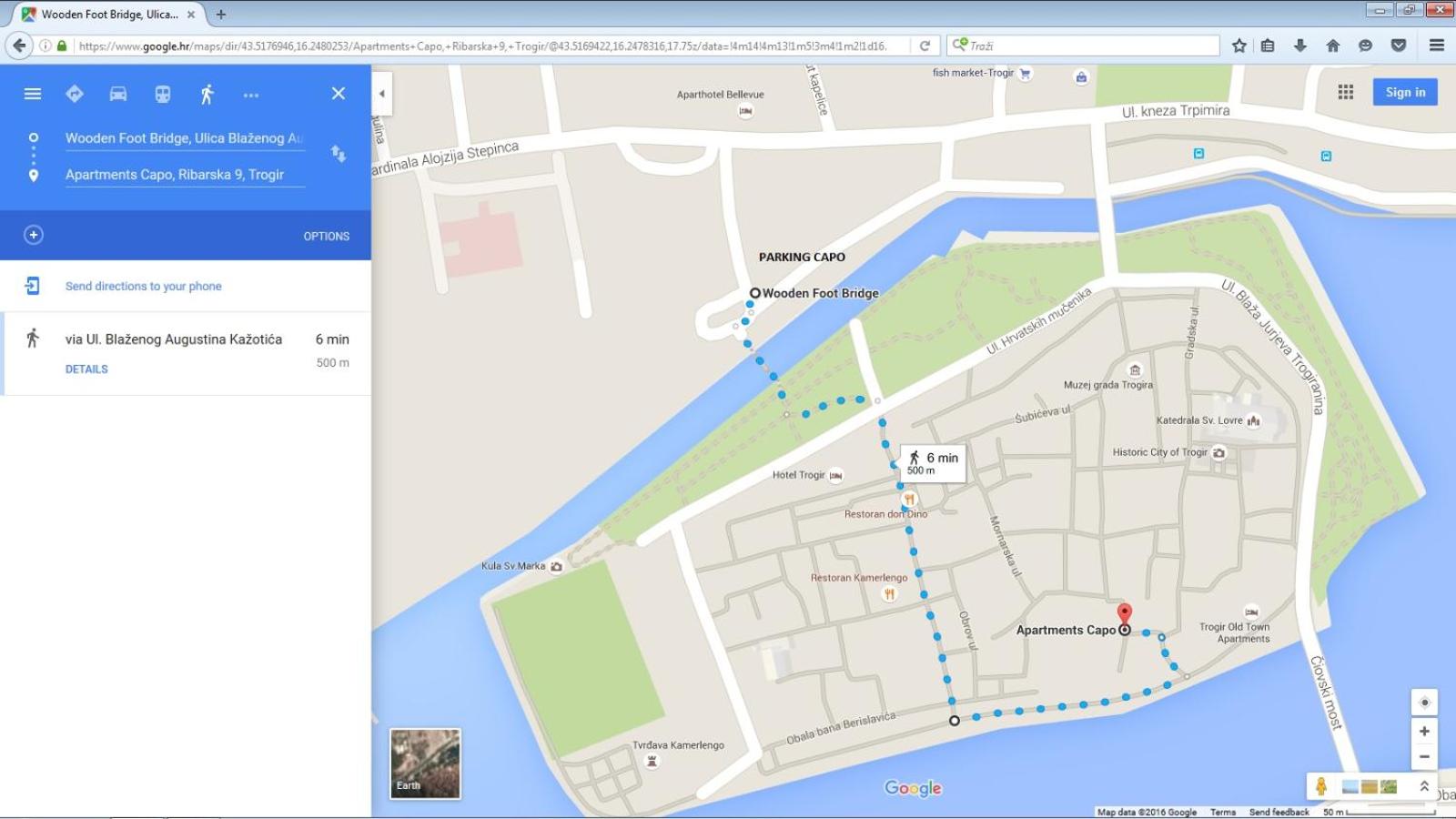Open Google apps grid

[1346, 92]
